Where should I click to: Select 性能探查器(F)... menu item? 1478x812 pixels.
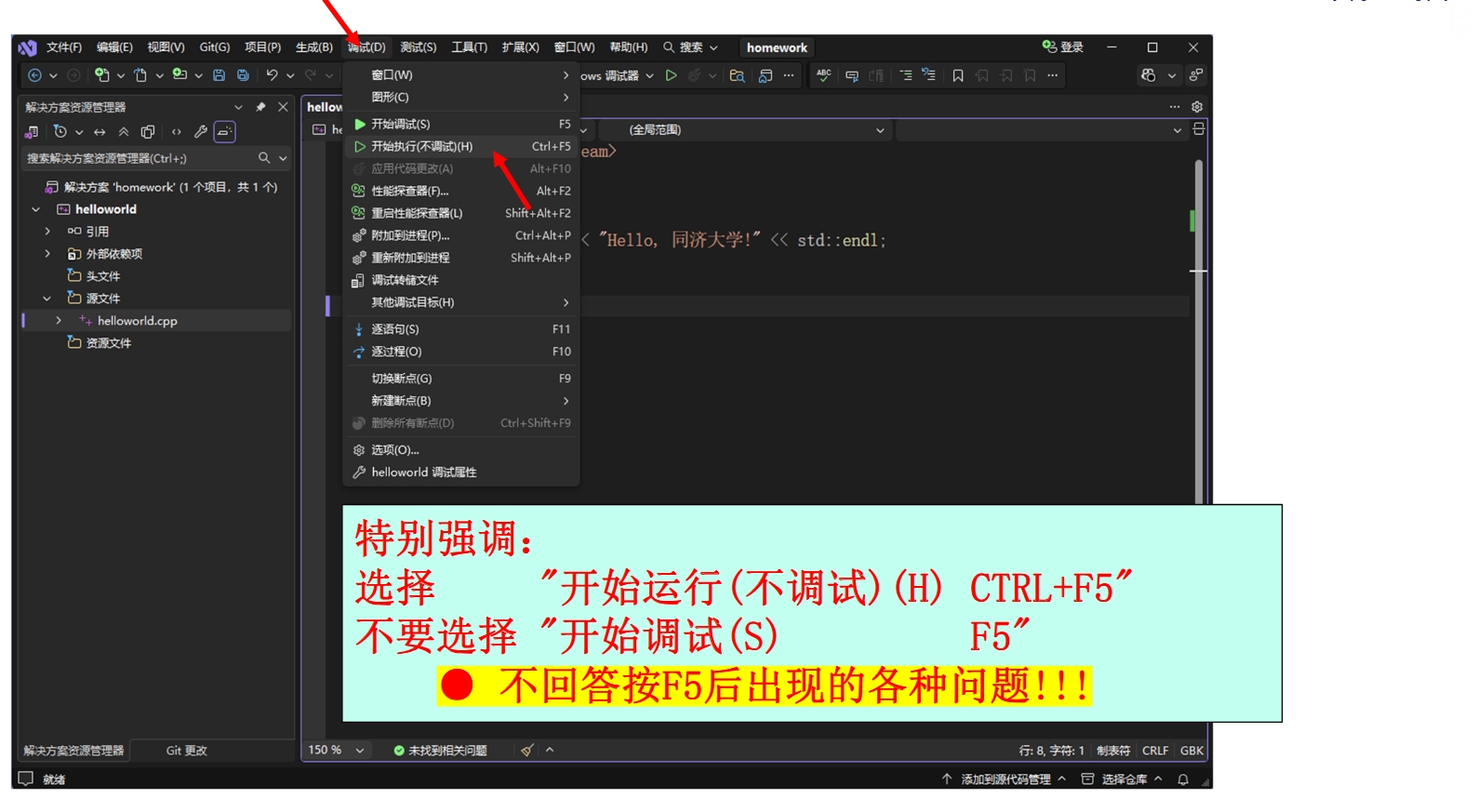[462, 191]
